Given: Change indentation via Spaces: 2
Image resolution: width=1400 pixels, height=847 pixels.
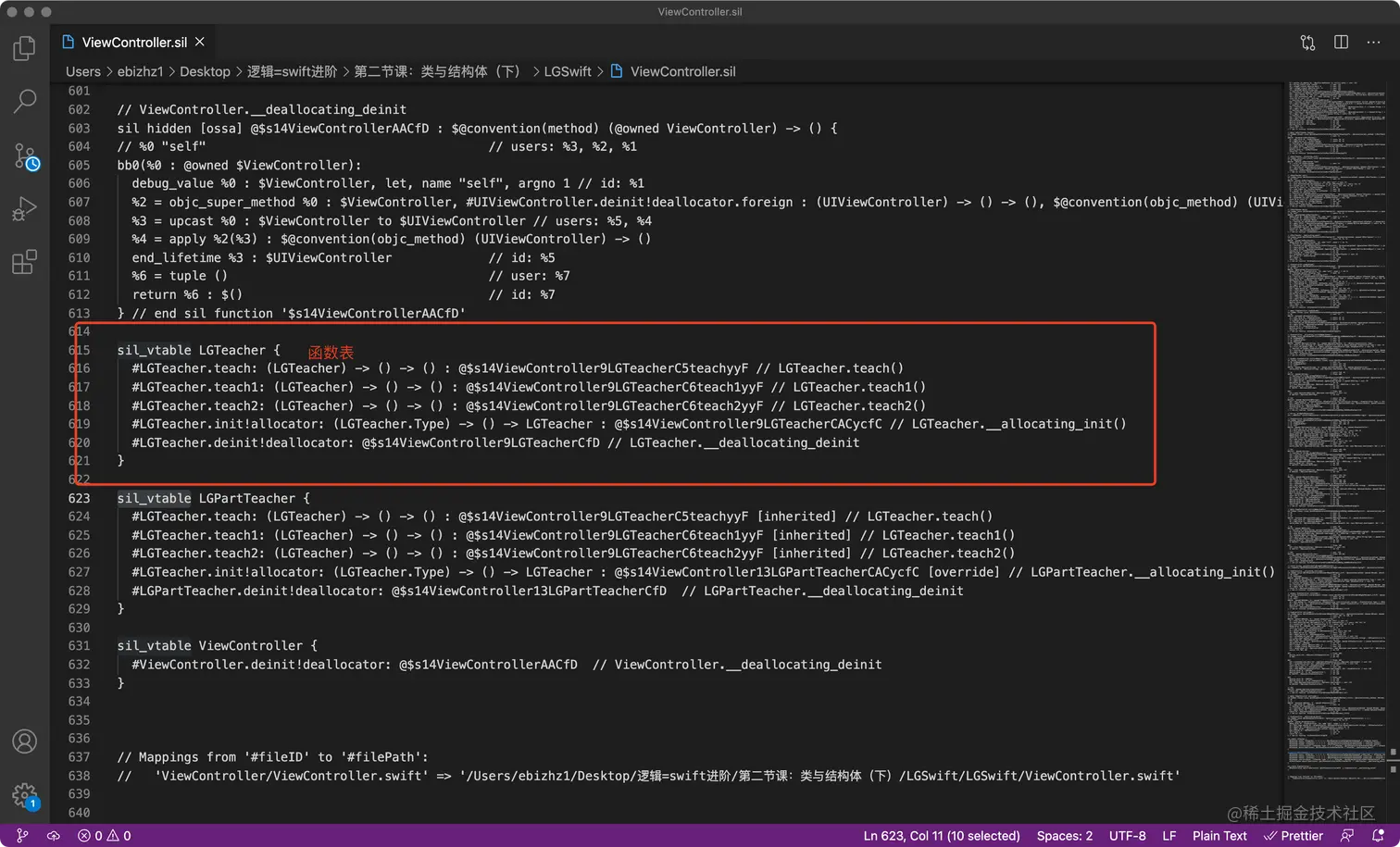Looking at the screenshot, I should click(x=1065, y=836).
